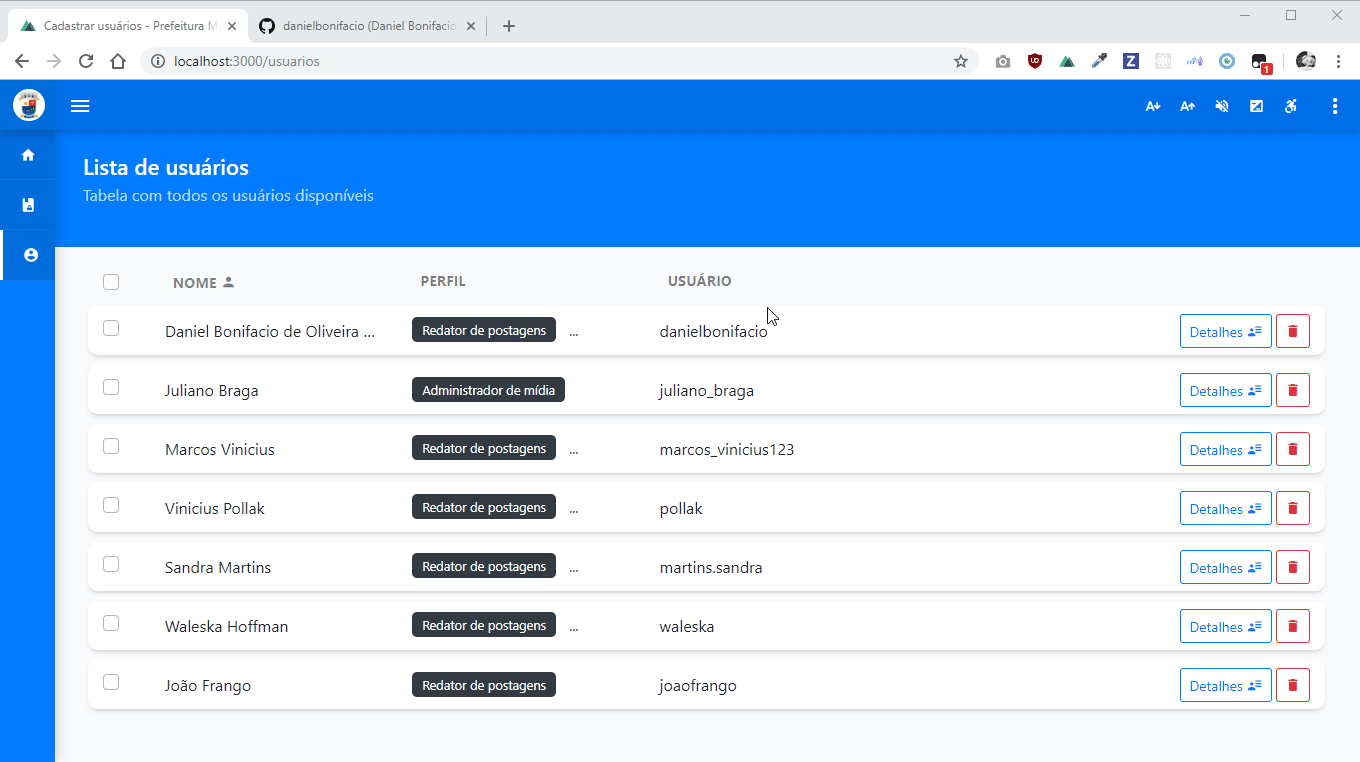Delete user Daniel Bonifacio with trash button
This screenshot has width=1360, height=762.
coord(1293,331)
